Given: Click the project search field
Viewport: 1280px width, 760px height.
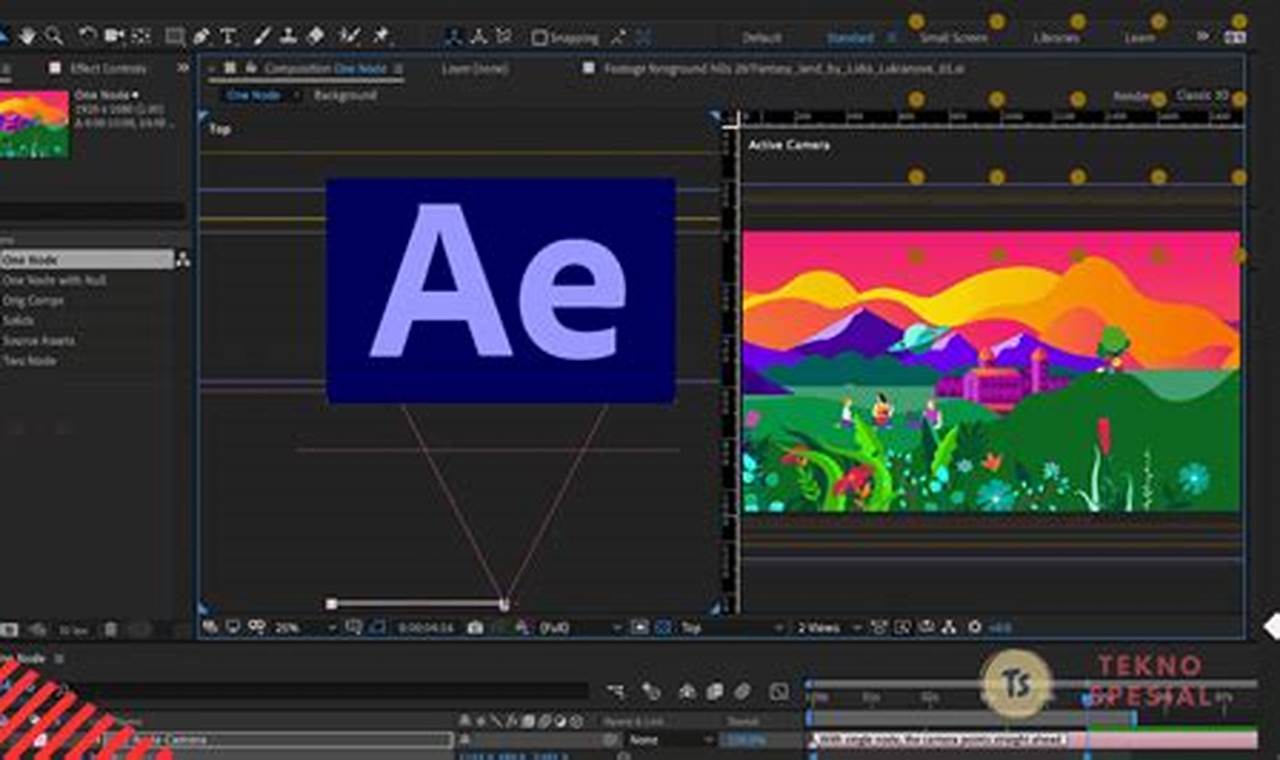Looking at the screenshot, I should pos(93,212).
